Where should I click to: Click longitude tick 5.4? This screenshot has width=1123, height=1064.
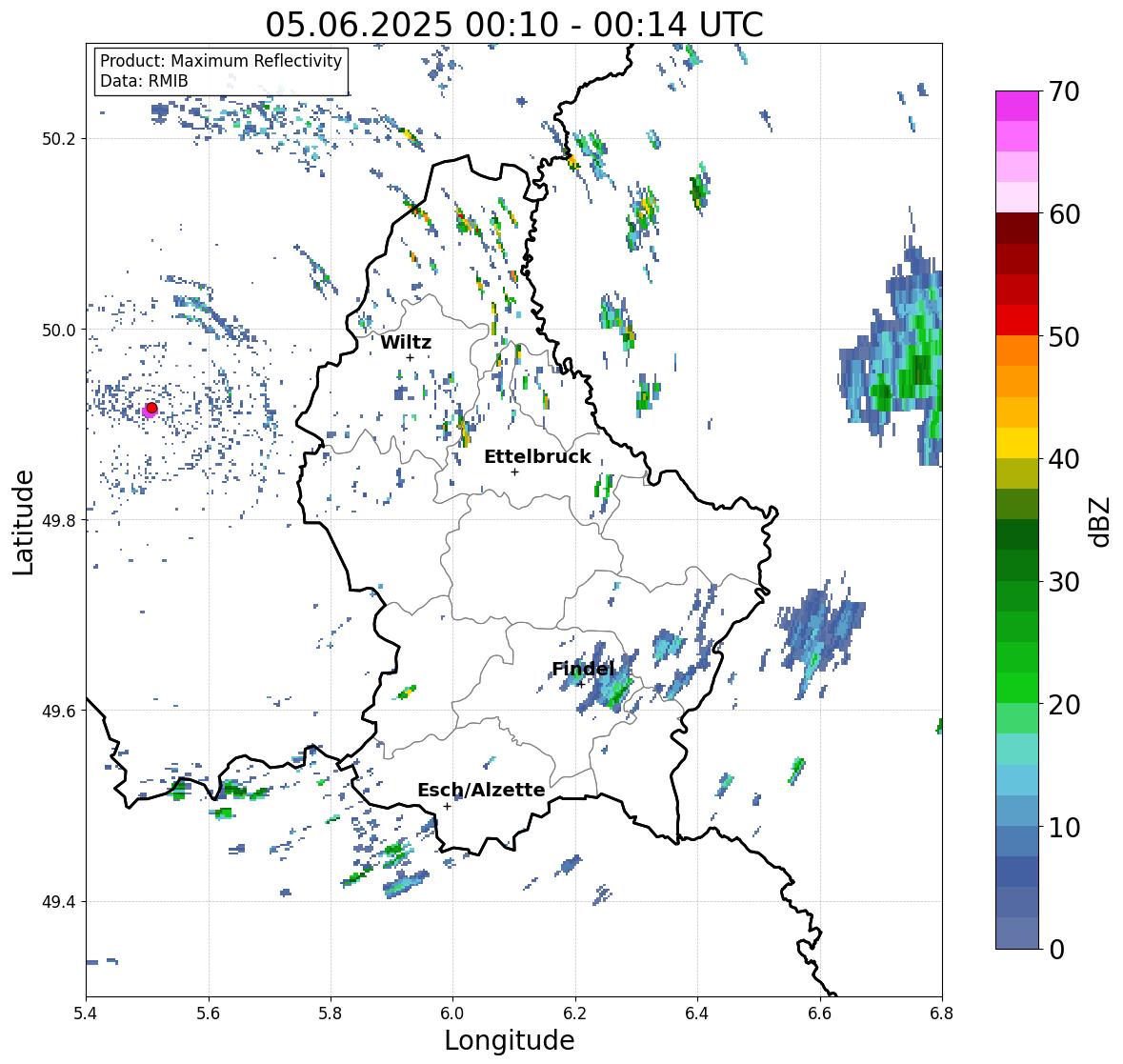(86, 1014)
